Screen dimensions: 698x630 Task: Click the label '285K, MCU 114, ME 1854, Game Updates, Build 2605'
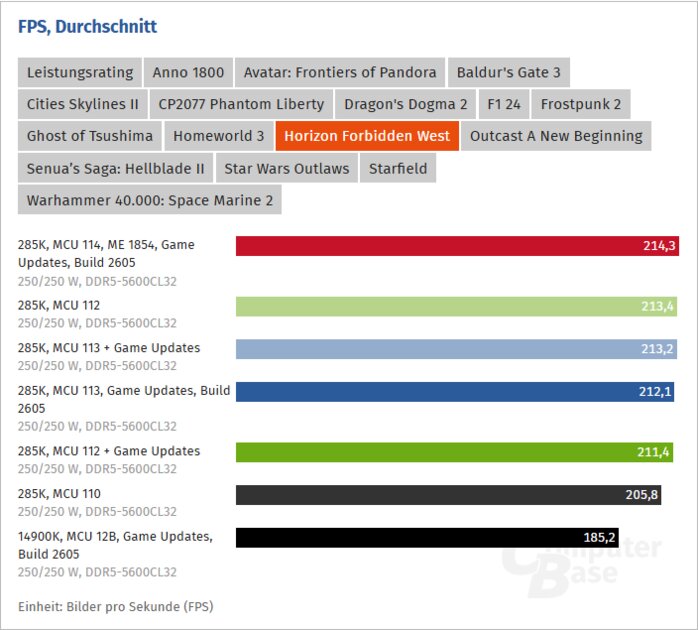coord(106,253)
